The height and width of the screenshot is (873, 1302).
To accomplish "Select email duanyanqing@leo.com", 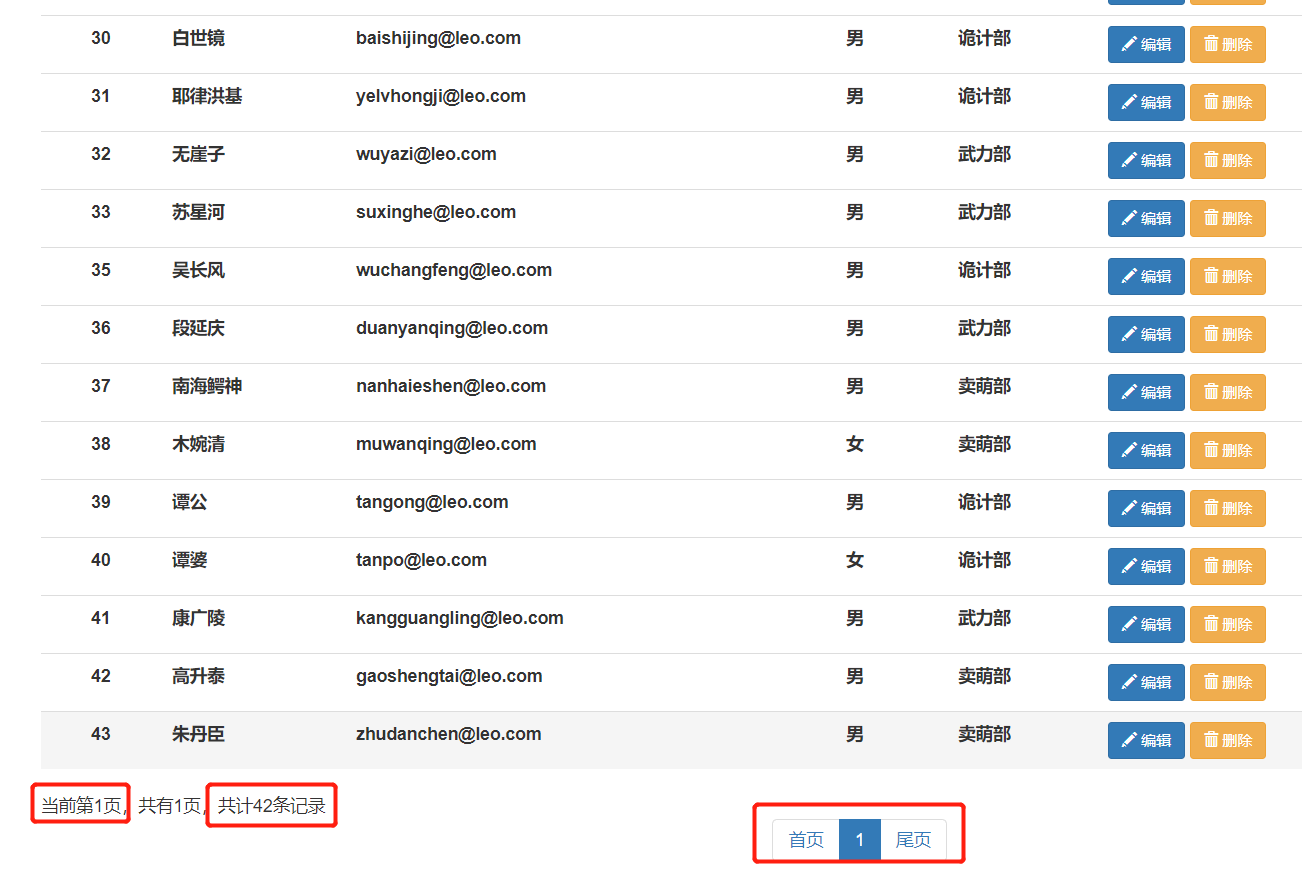I will coord(452,328).
